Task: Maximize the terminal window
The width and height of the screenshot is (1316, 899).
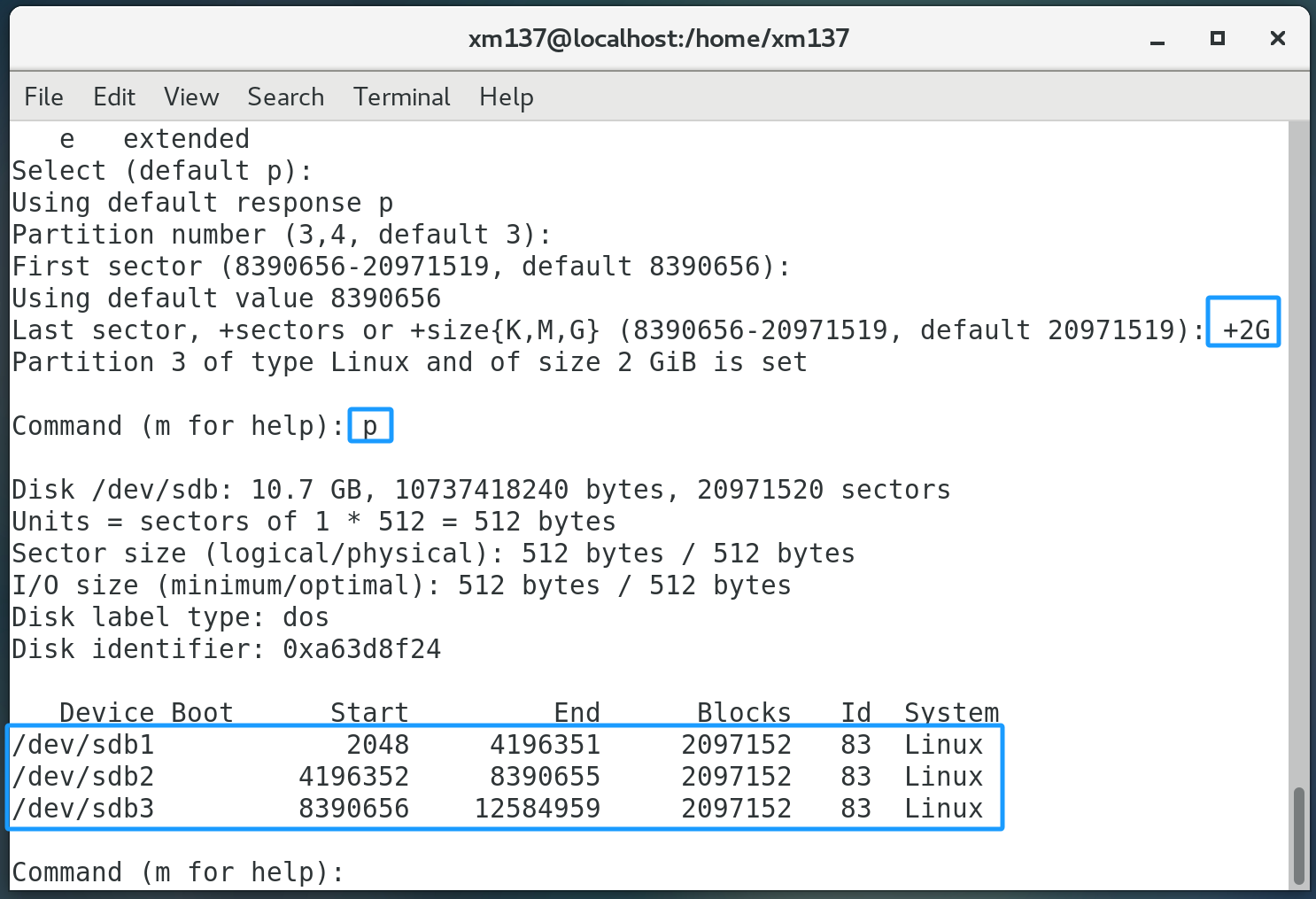Action: (1217, 38)
